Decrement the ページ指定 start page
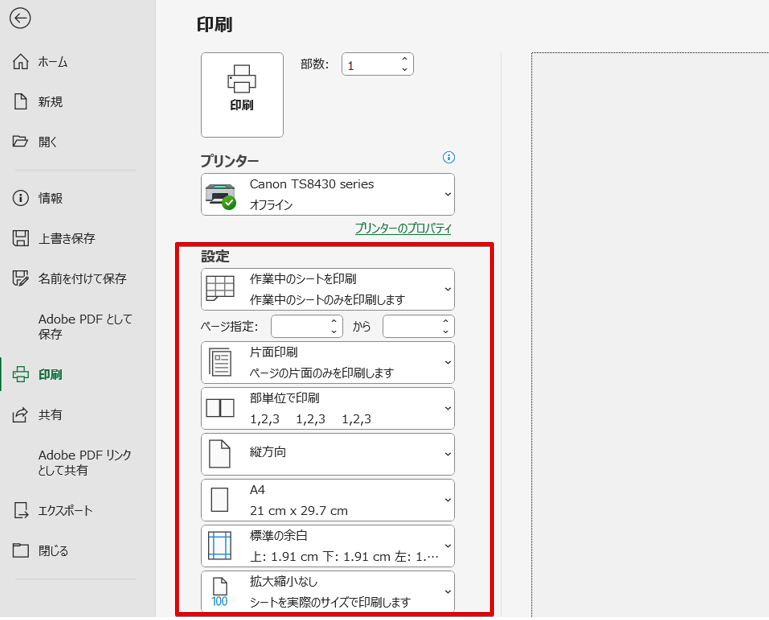The width and height of the screenshot is (769, 620). (x=334, y=332)
